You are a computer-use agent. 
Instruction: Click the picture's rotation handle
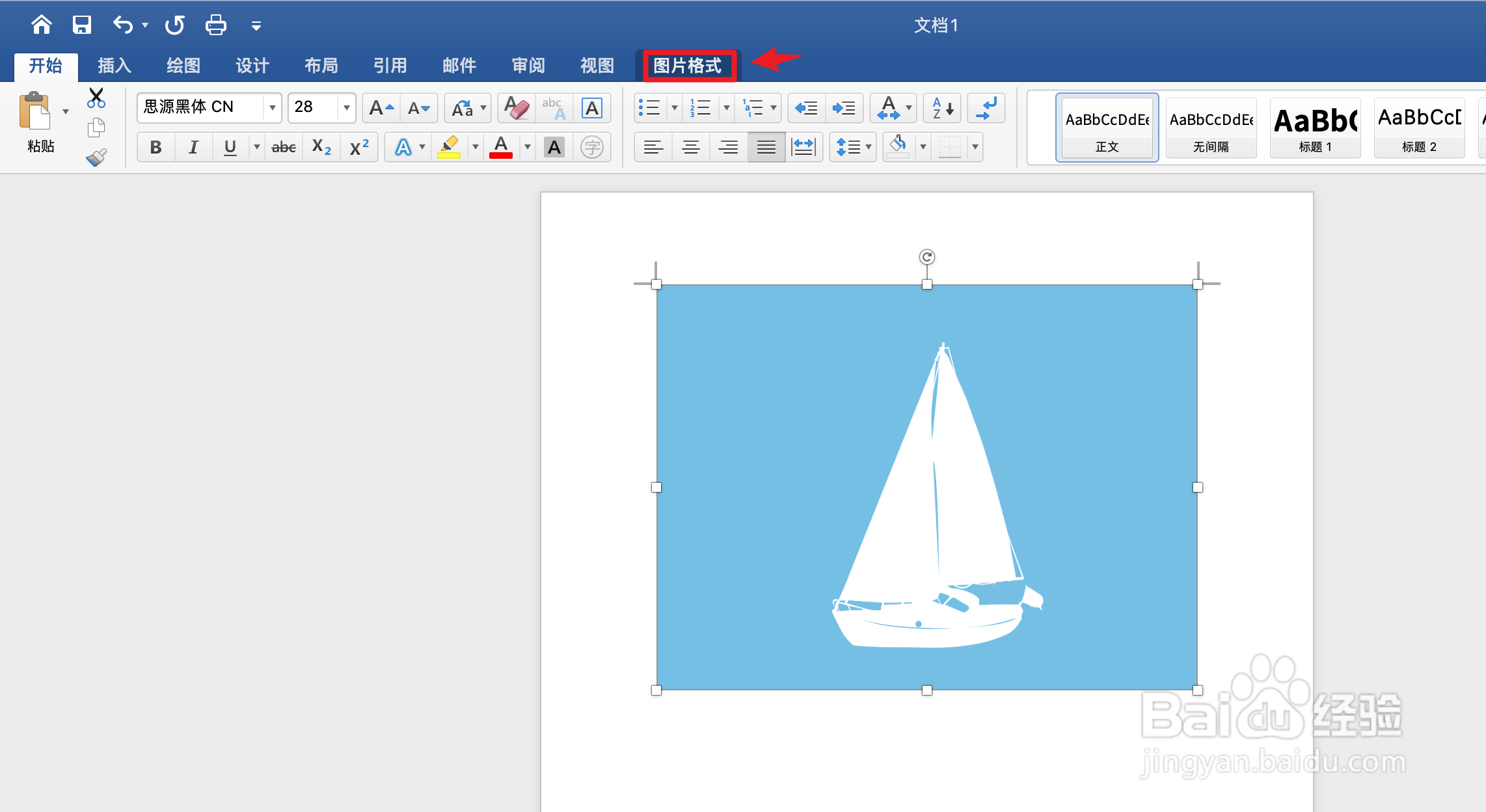[926, 257]
